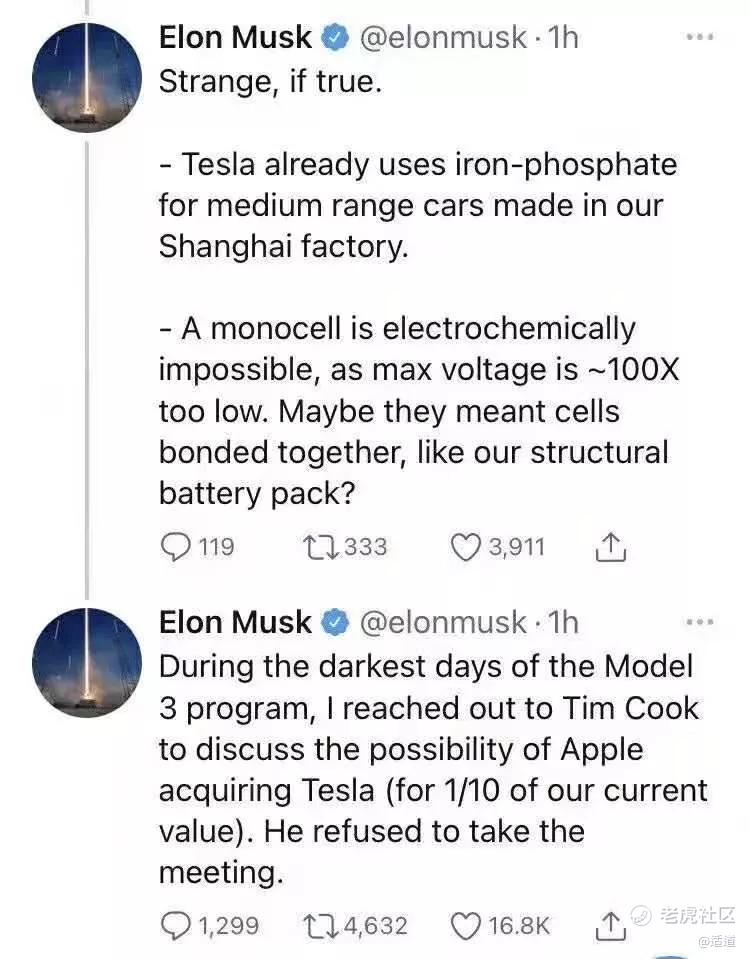Like the tweet with 3,911 likes

click(467, 546)
